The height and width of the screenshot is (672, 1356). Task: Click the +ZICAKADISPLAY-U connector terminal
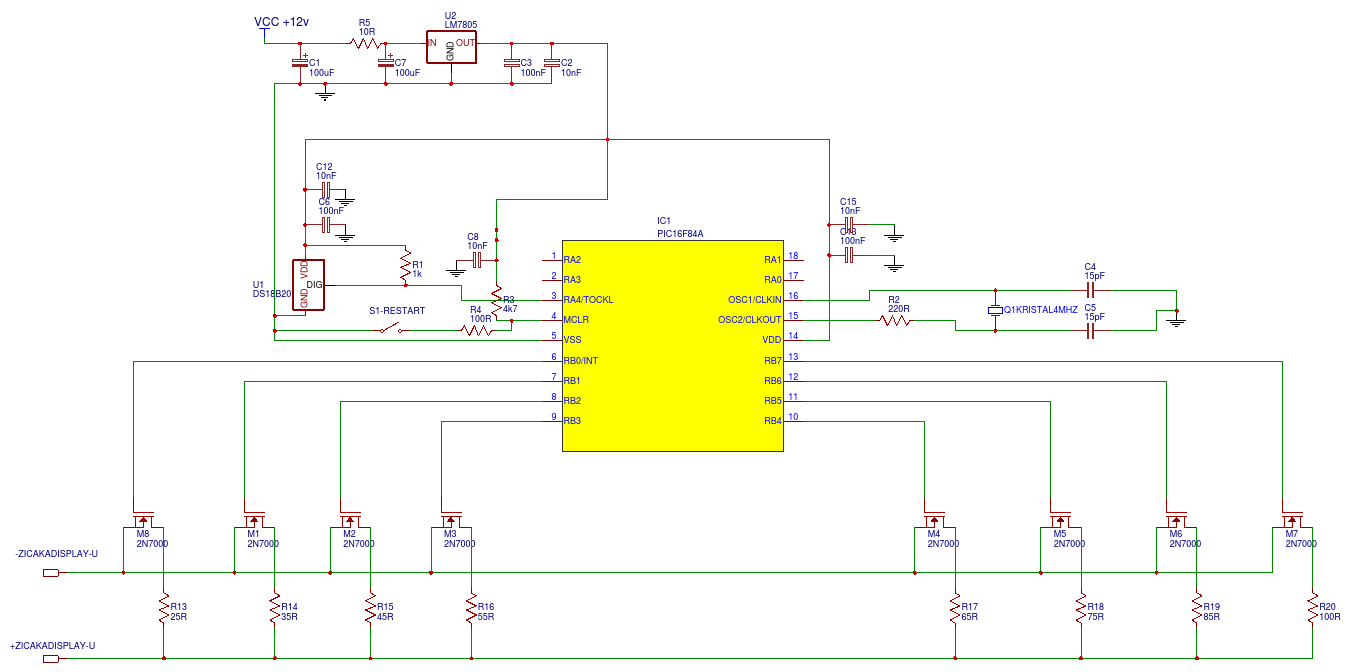pyautogui.click(x=51, y=658)
